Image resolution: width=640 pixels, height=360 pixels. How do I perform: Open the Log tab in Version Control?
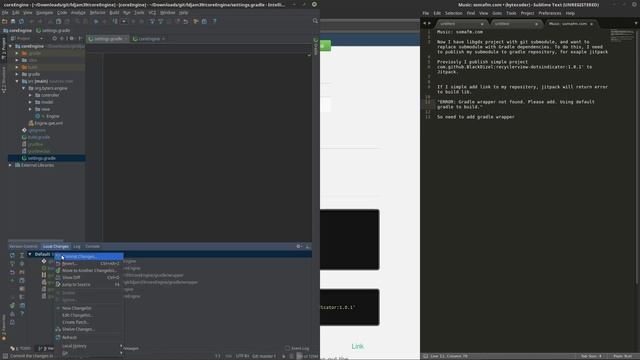pos(77,247)
